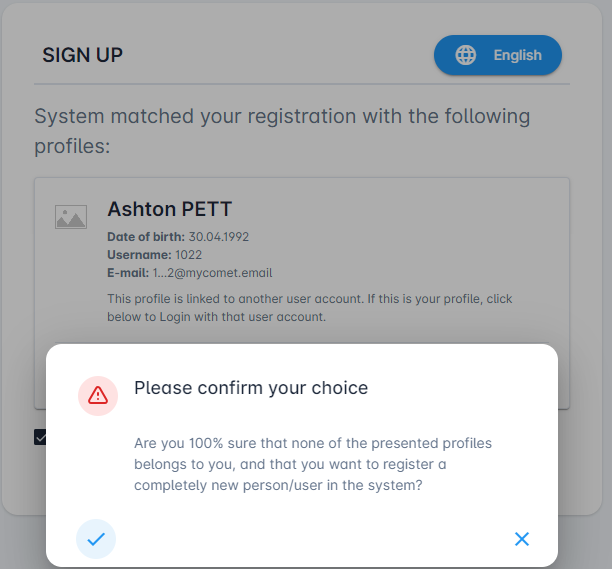Click the 'System matched your registration' message
612x569 pixels.
point(282,130)
